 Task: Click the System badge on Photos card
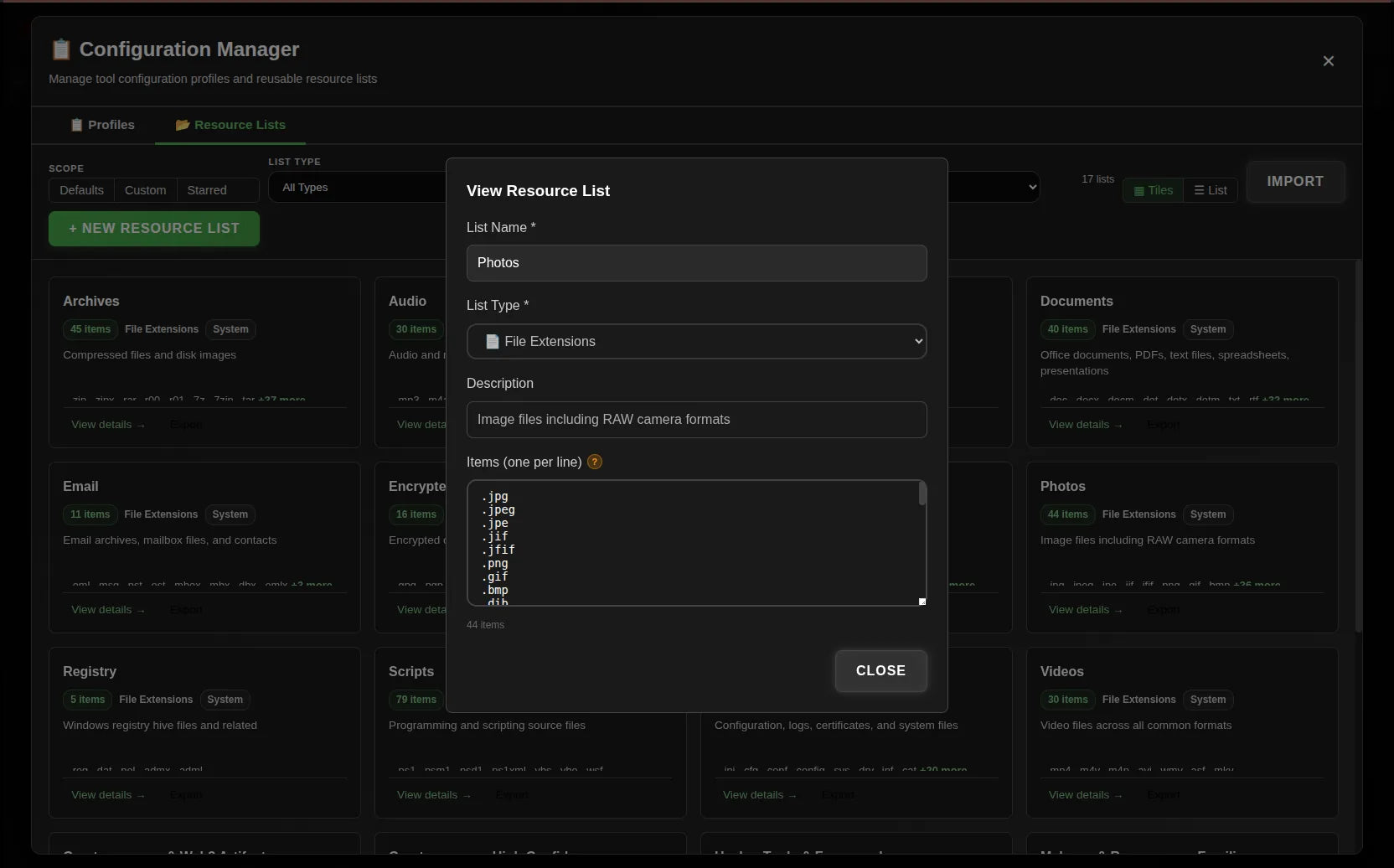pyautogui.click(x=1208, y=514)
